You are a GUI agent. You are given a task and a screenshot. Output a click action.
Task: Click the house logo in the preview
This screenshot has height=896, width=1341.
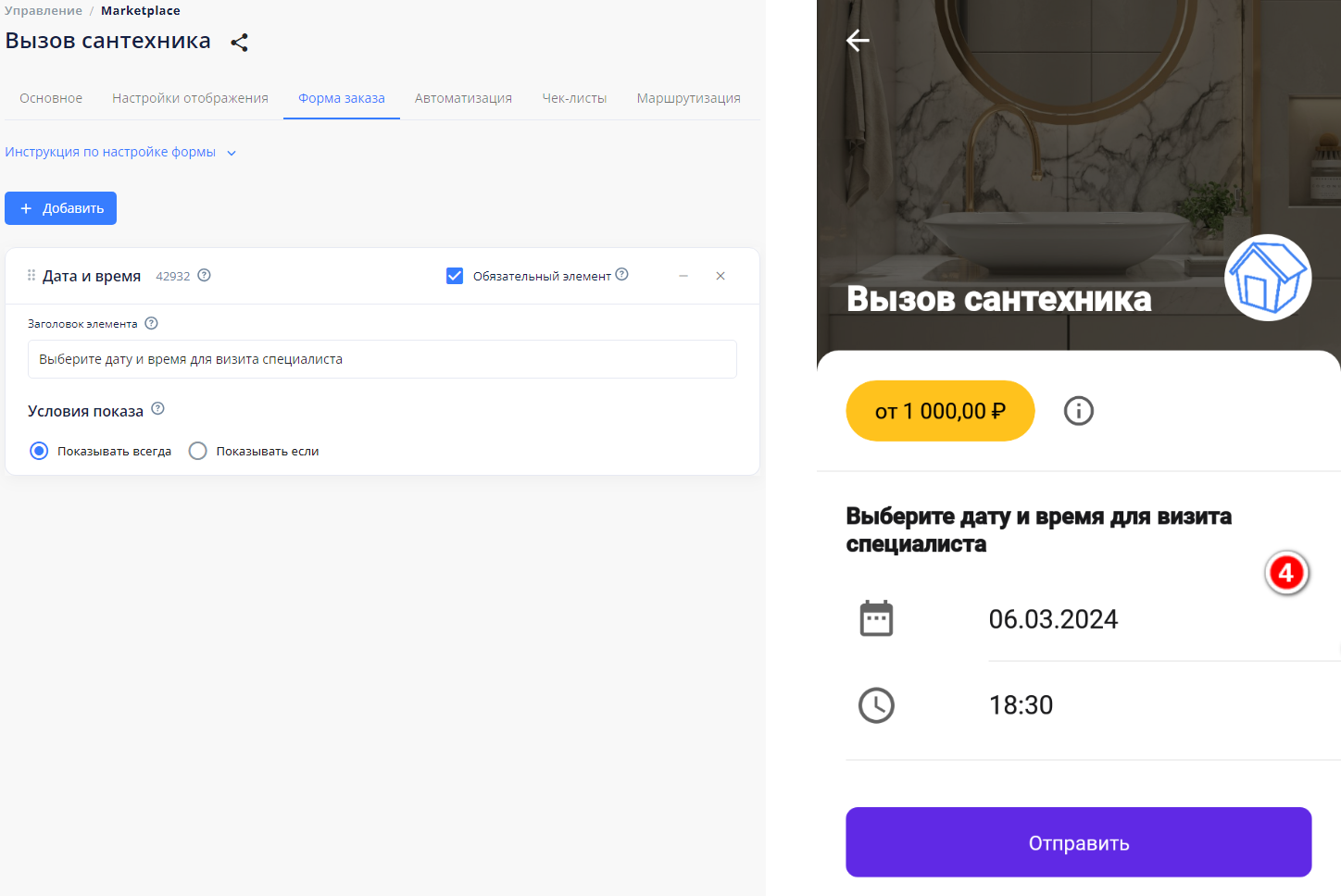click(1268, 278)
